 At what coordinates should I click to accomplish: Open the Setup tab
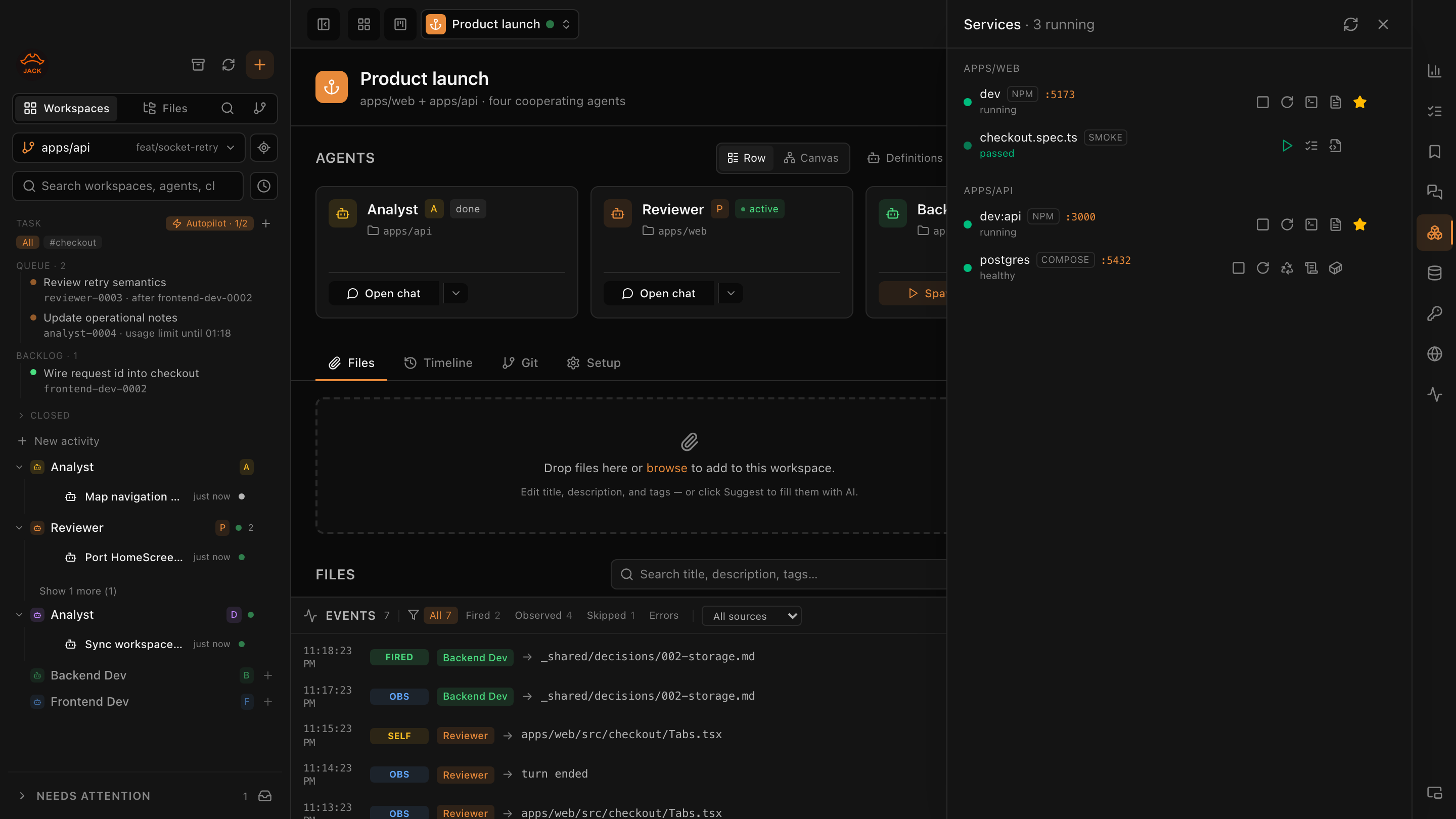tap(593, 363)
